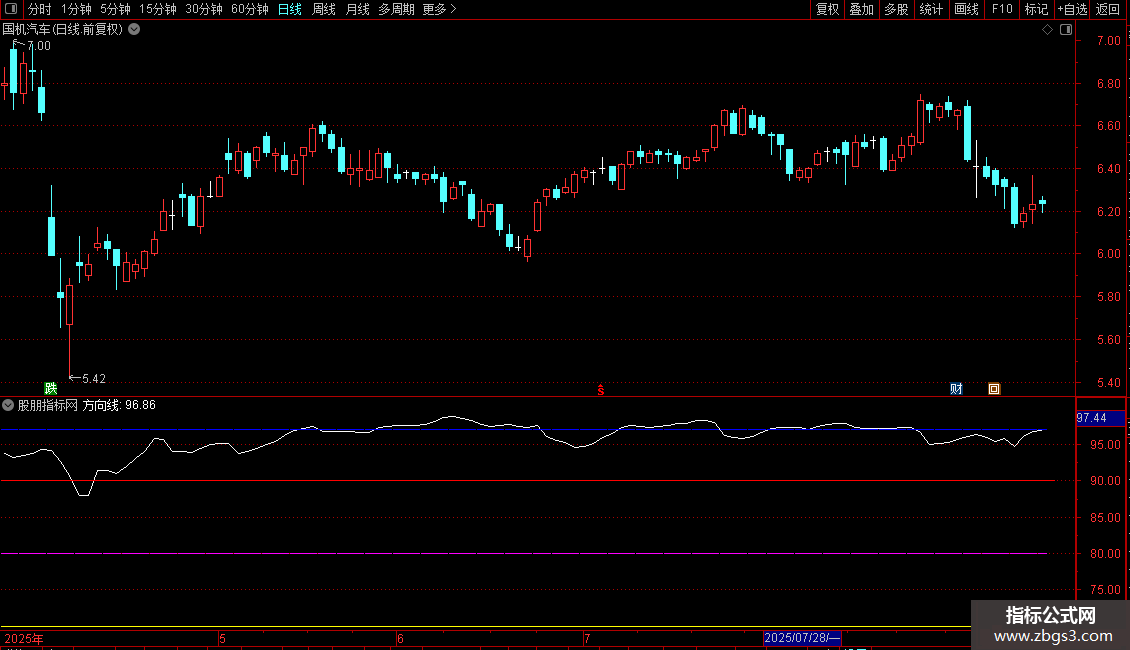
Task: Click the 国机汽车(日线.前复权) chart title
Action: click(x=63, y=30)
